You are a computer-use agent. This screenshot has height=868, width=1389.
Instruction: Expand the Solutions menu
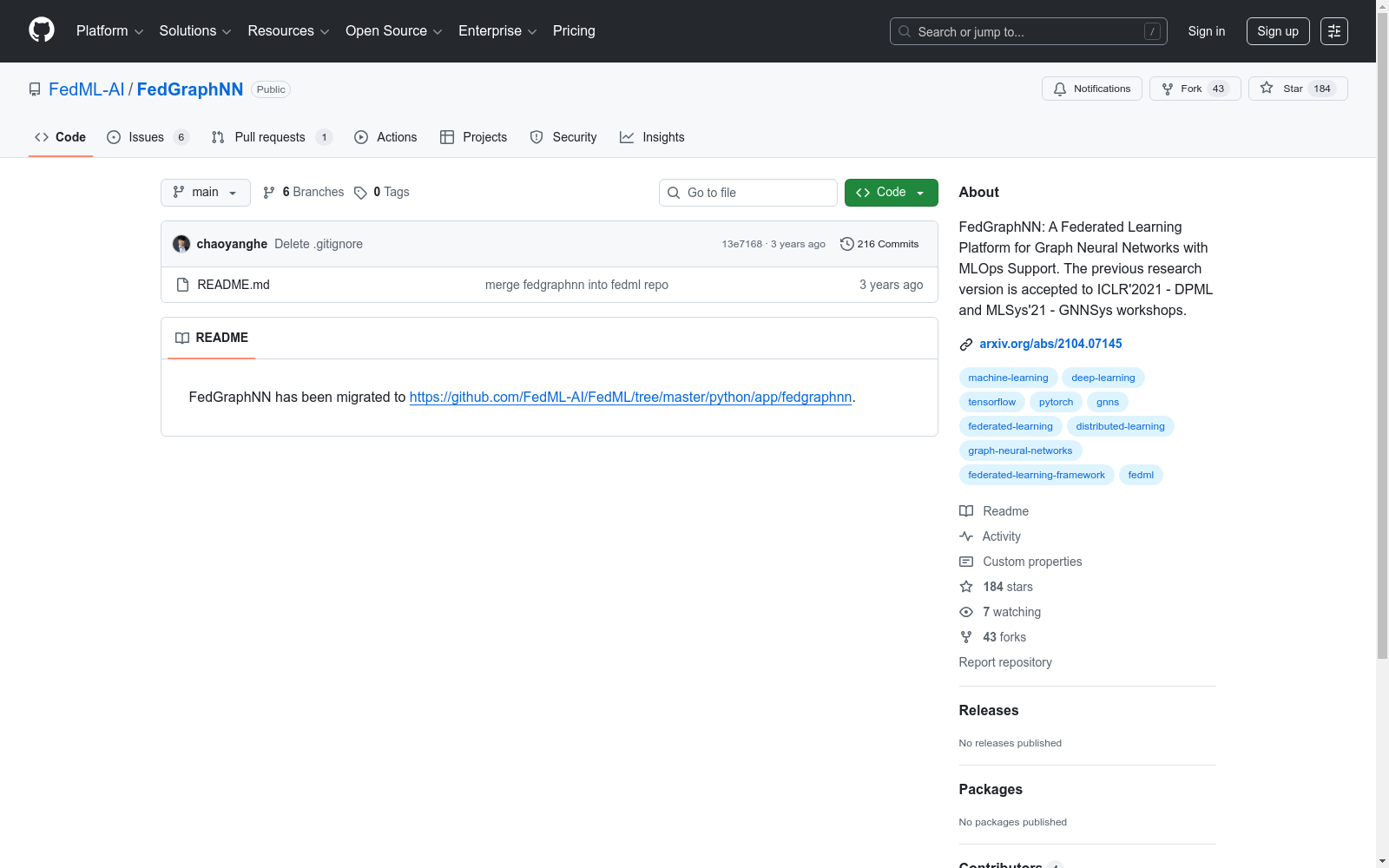coord(195,31)
